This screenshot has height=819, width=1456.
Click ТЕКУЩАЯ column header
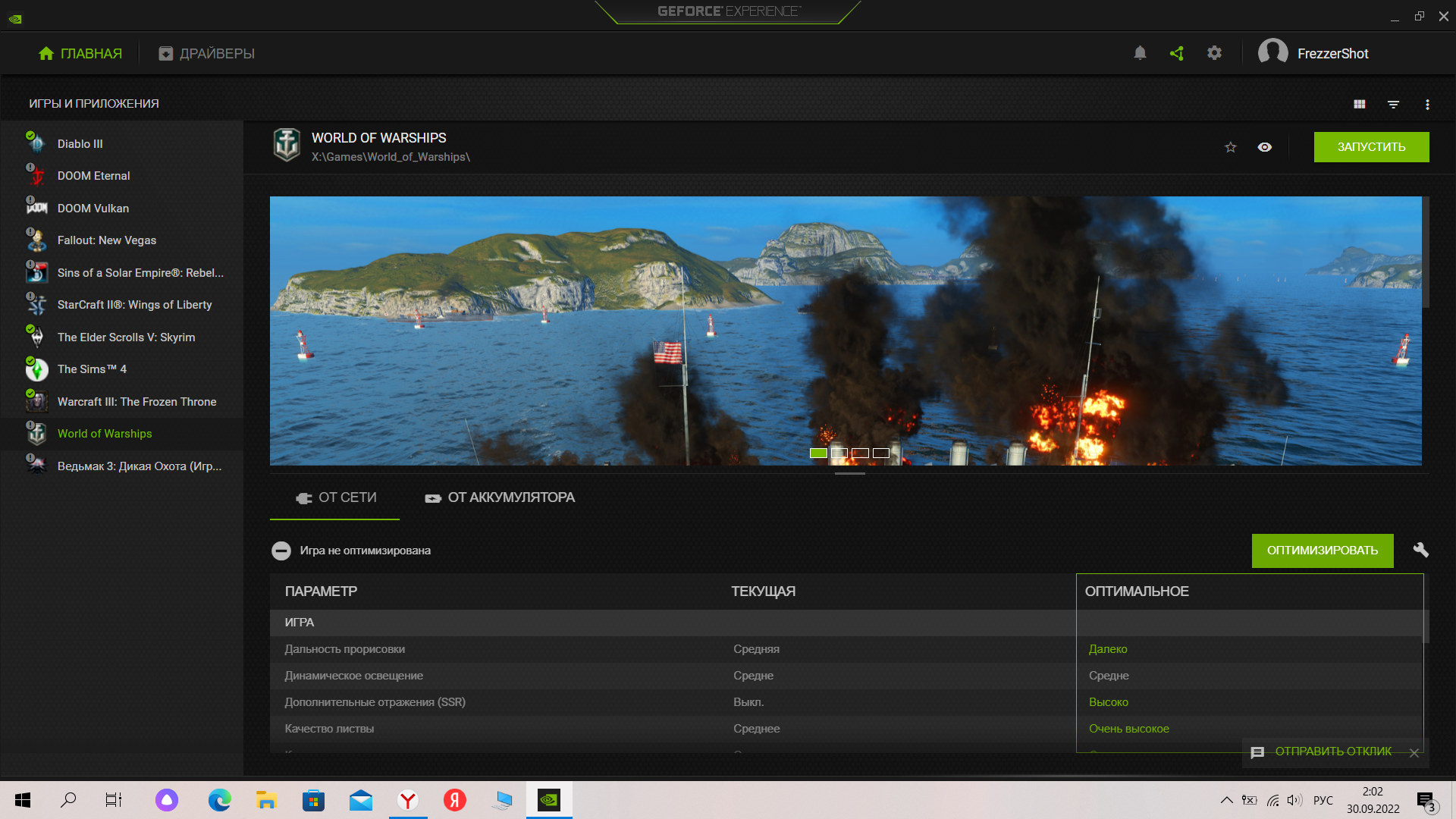coord(763,591)
